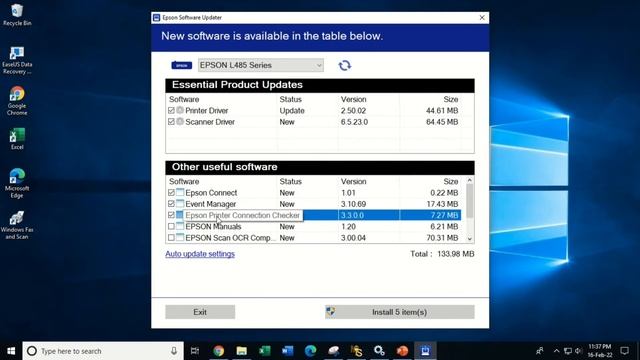Click Install 5 item(s) button
The width and height of the screenshot is (640, 360).
coord(400,312)
